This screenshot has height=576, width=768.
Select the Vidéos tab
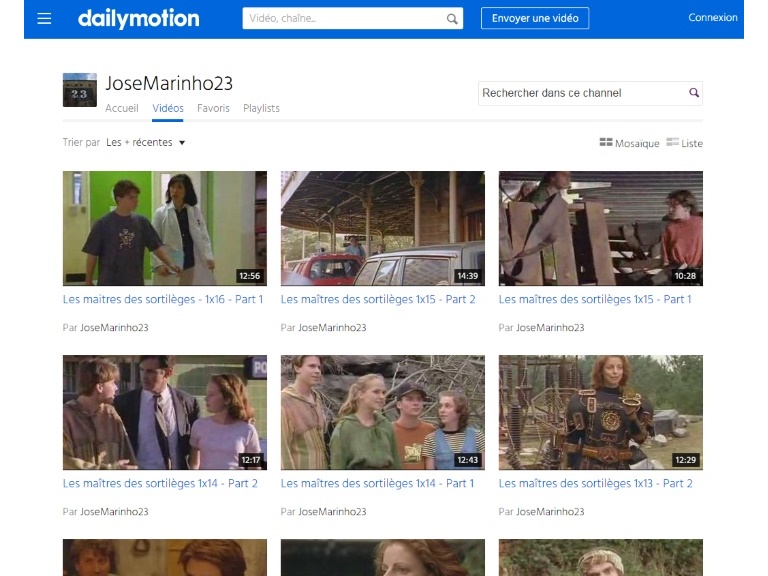168,108
